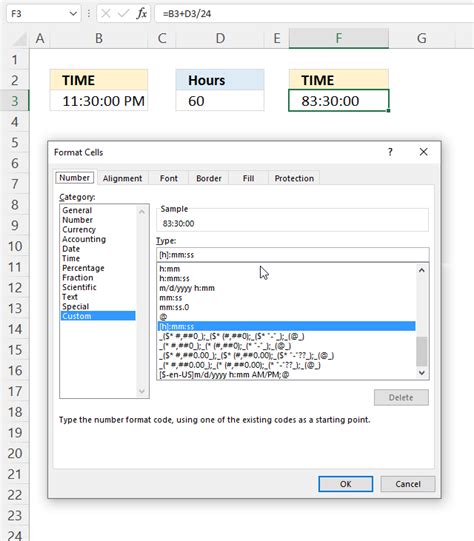Click the Format Cells help question mark
This screenshot has height=541, width=474.
tap(390, 152)
